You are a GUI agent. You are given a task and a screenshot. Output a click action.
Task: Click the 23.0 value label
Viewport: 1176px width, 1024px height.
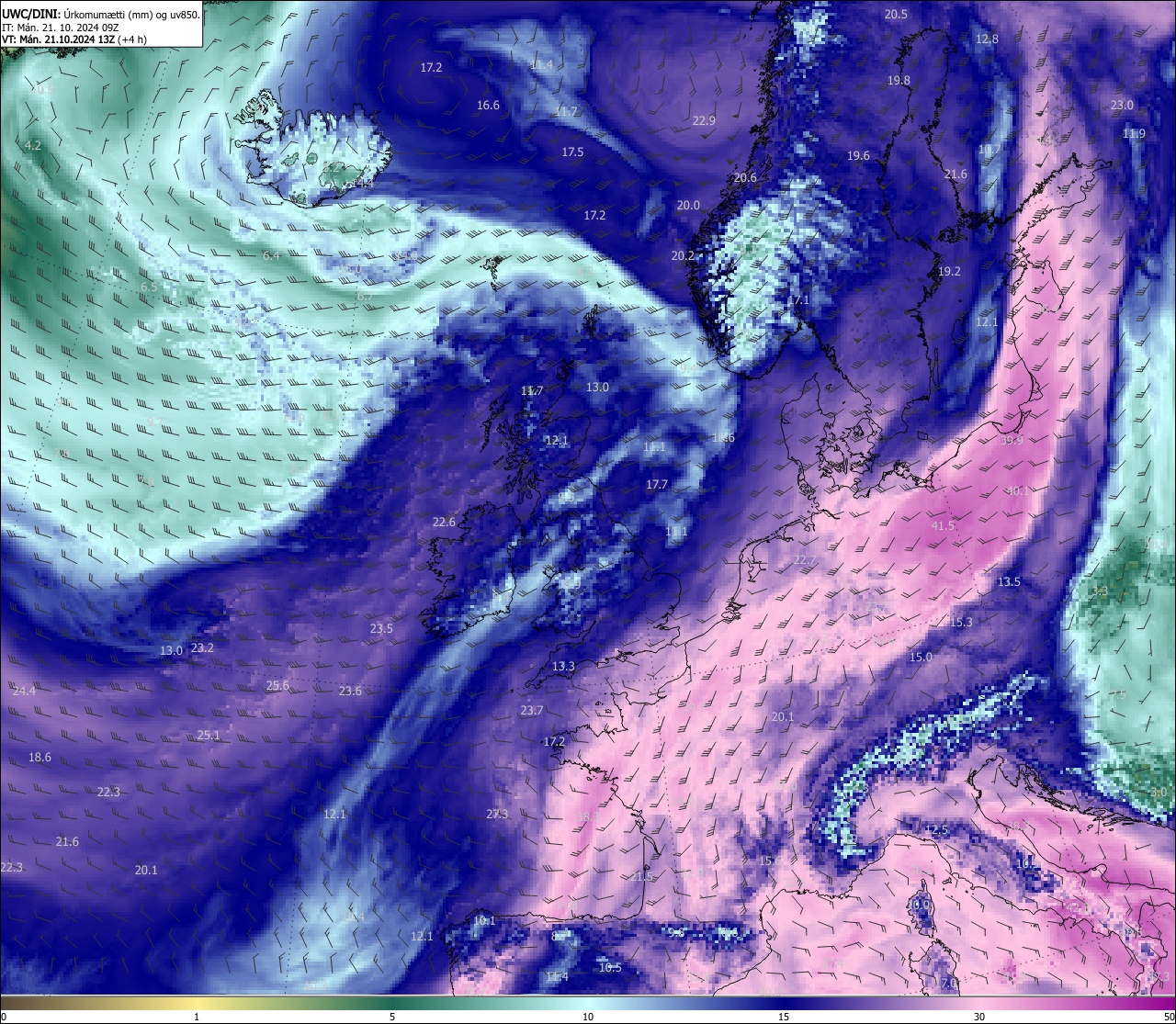pyautogui.click(x=1122, y=105)
